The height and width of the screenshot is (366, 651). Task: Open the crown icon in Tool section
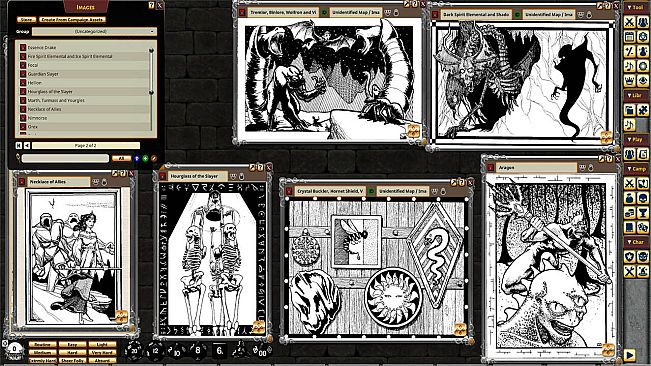coord(629,80)
